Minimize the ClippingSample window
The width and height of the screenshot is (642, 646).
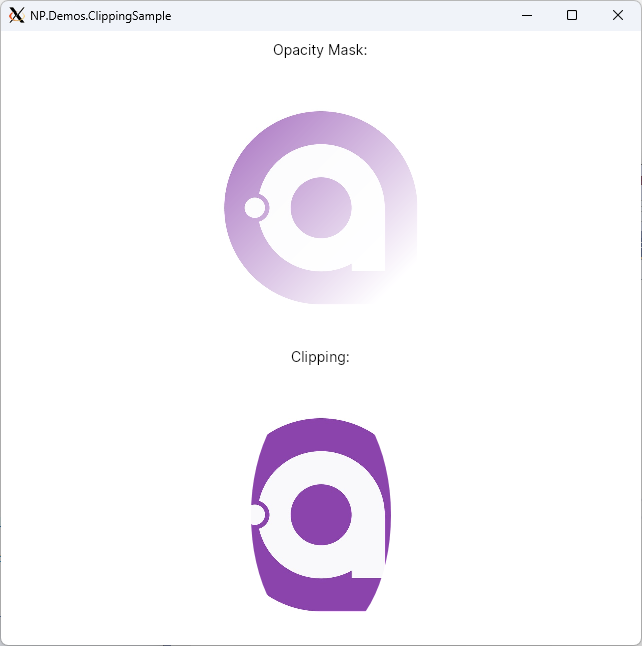[x=527, y=16]
